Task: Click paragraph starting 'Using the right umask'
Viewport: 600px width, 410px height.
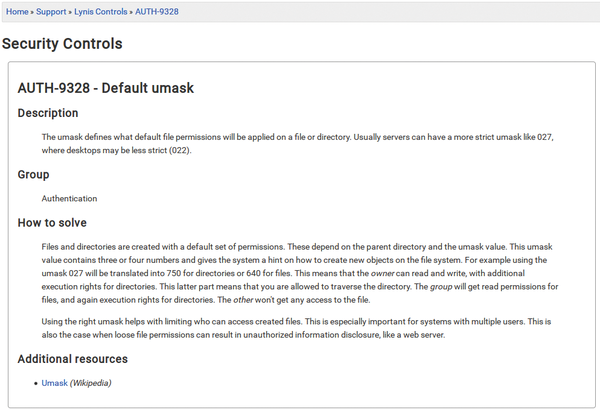Action: pos(296,328)
